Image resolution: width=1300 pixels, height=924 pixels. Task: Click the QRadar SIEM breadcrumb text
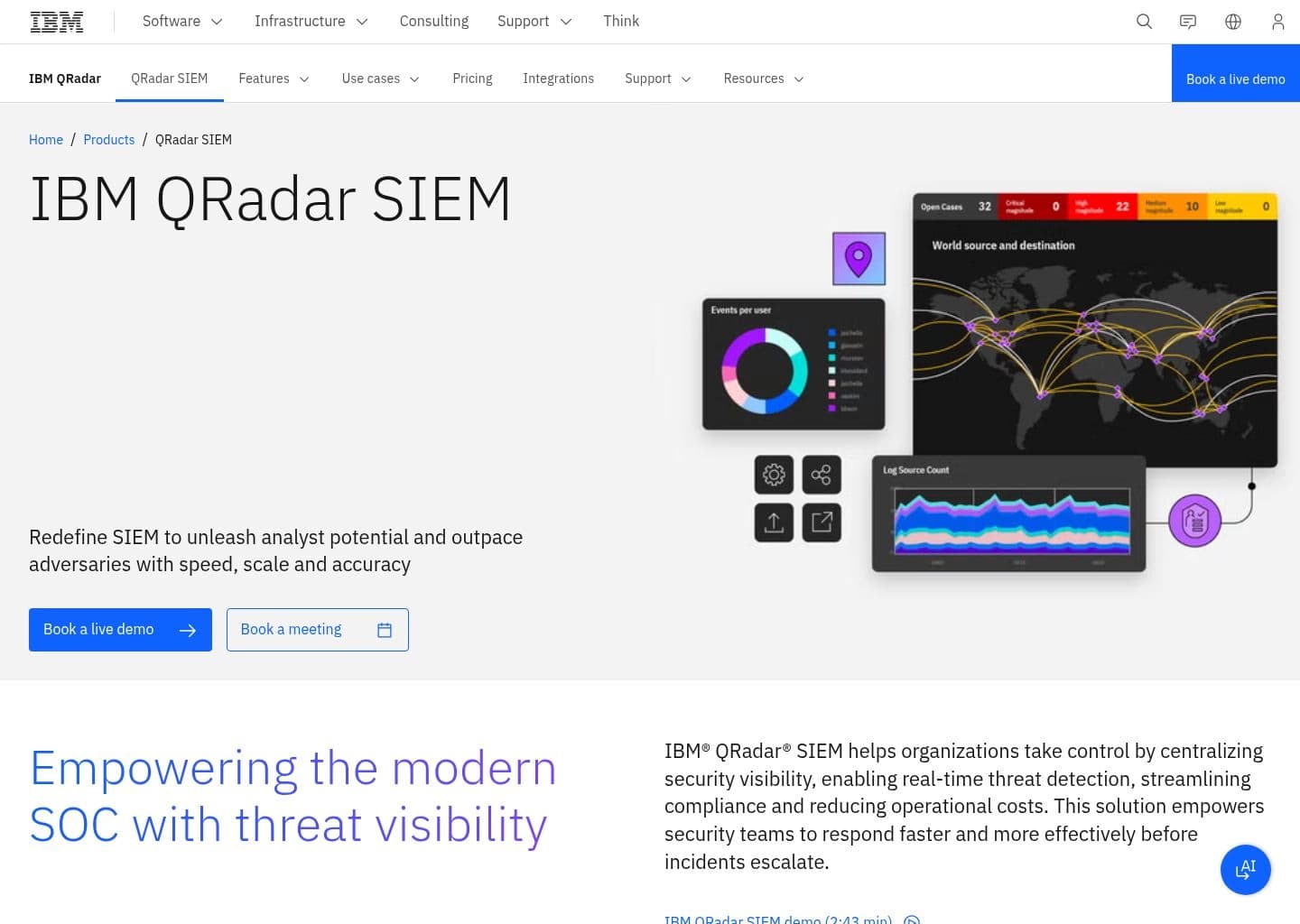tap(193, 140)
